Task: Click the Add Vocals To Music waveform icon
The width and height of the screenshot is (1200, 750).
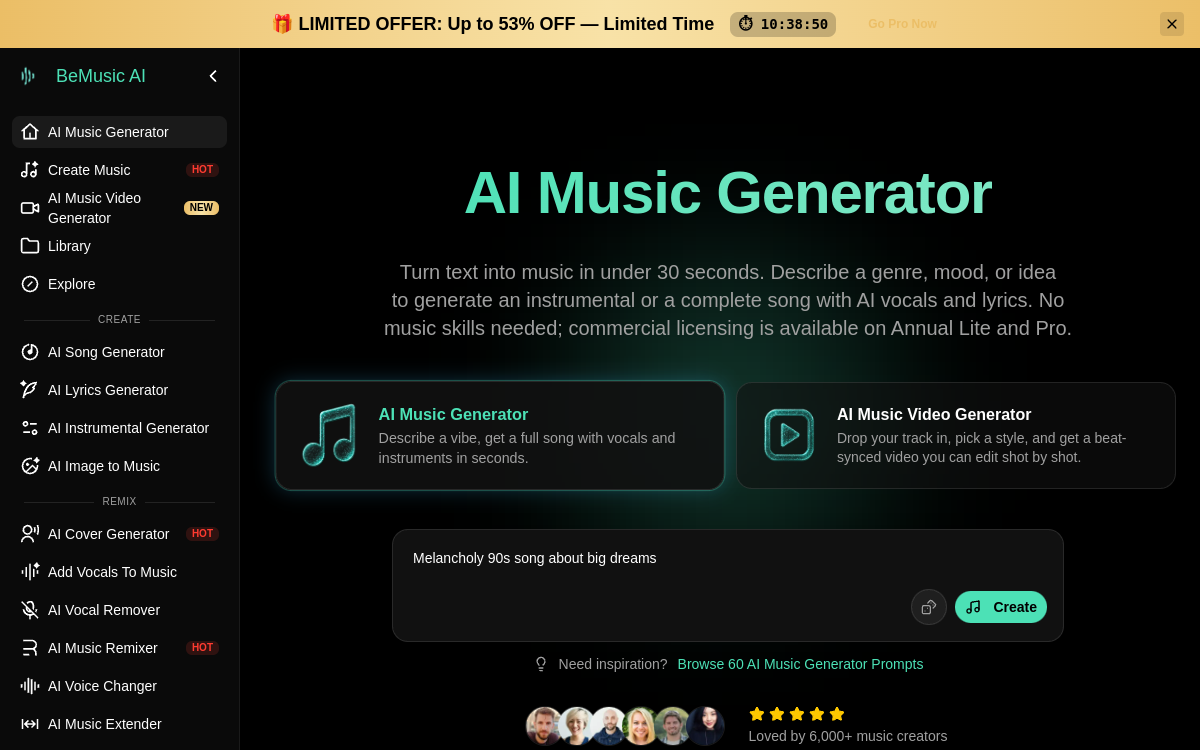Action: tap(30, 572)
